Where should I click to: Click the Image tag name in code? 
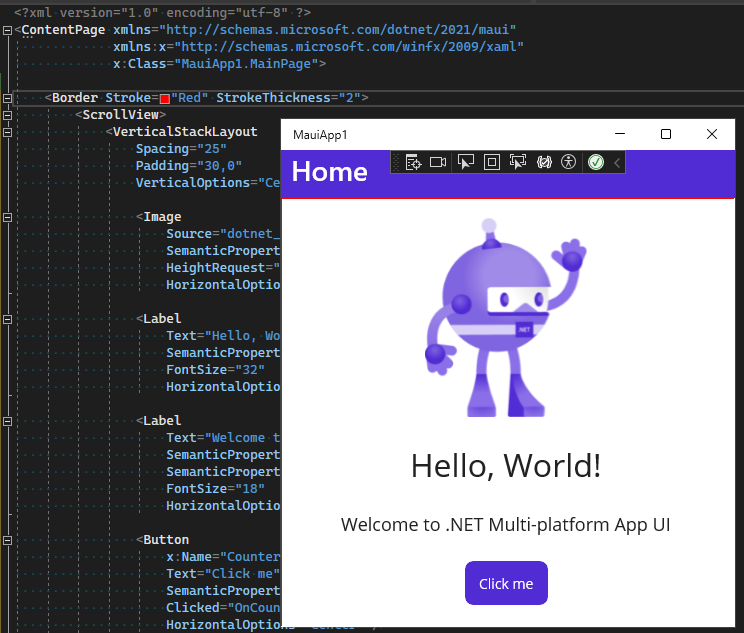162,217
